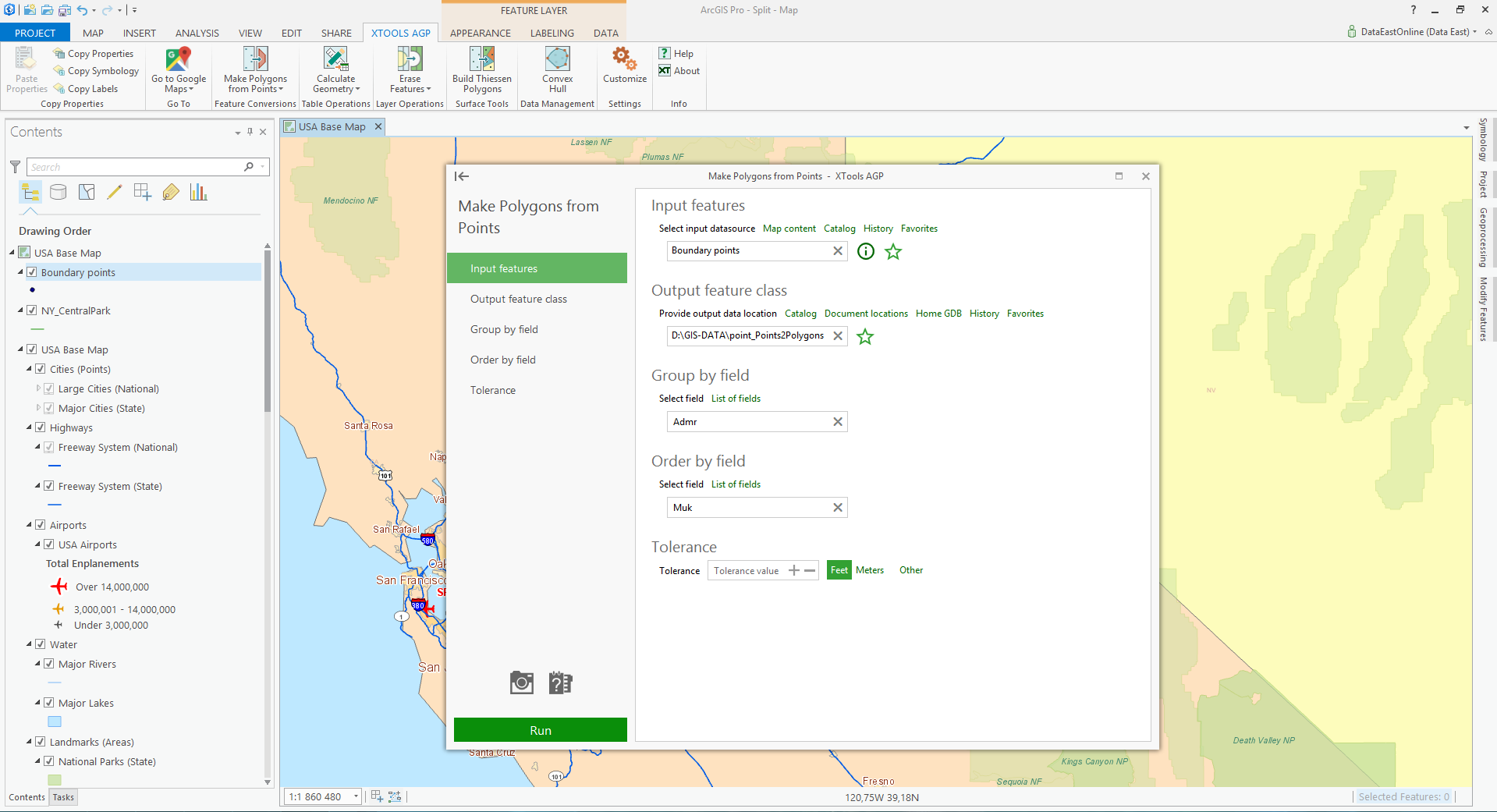
Task: Open the dialog help question icon
Action: 560,683
